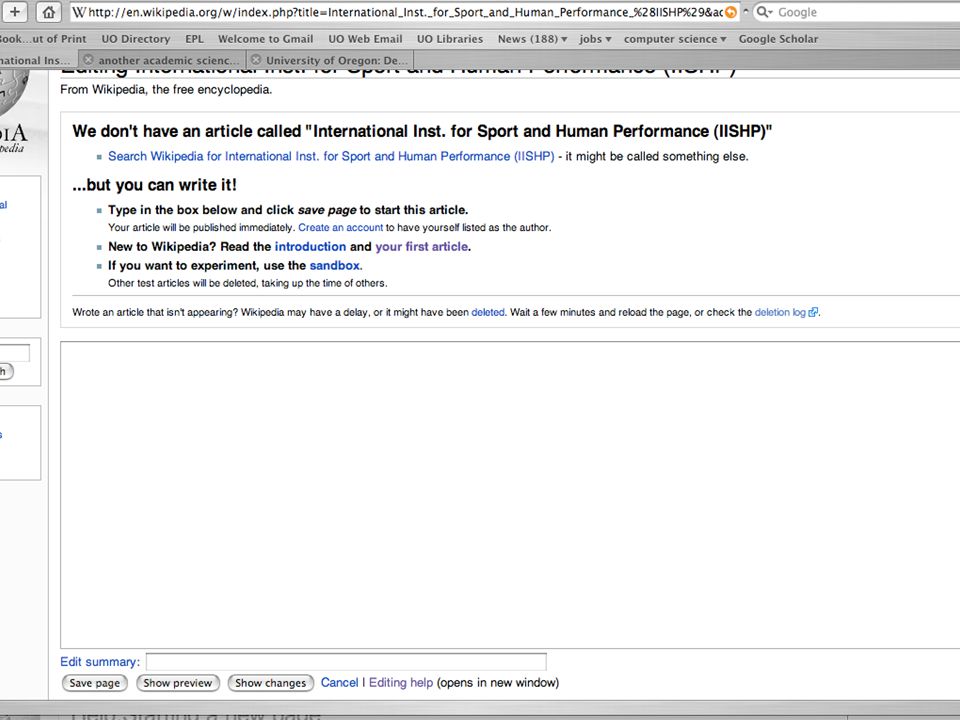
Task: Close the 'University of Oregon: De...' tab
Action: click(x=256, y=59)
